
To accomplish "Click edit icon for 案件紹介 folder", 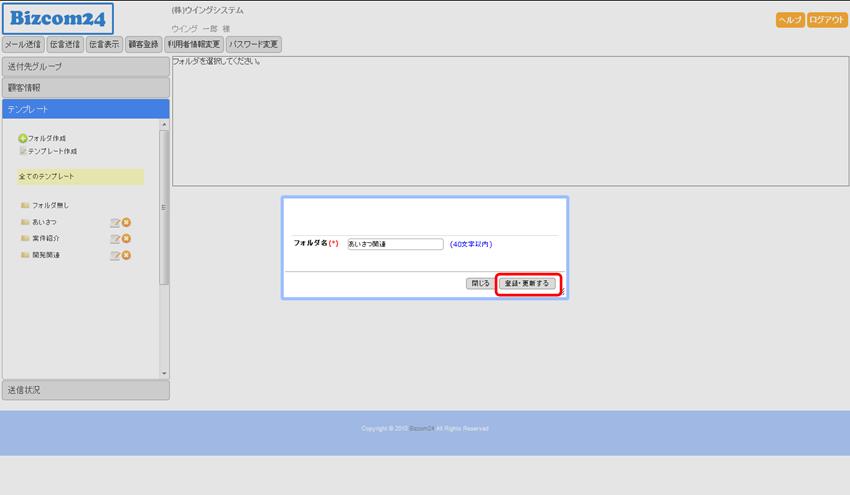I will 115,239.
